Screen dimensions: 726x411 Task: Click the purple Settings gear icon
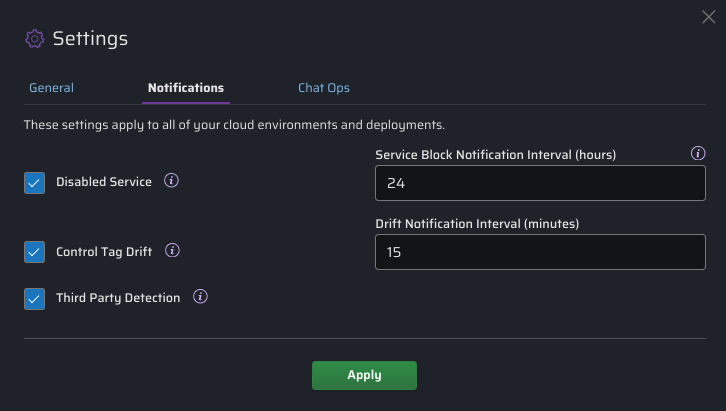[x=35, y=39]
